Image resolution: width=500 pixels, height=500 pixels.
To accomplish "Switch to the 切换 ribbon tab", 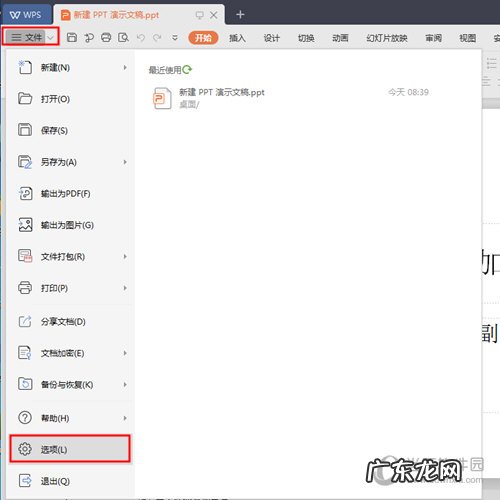I will (306, 38).
